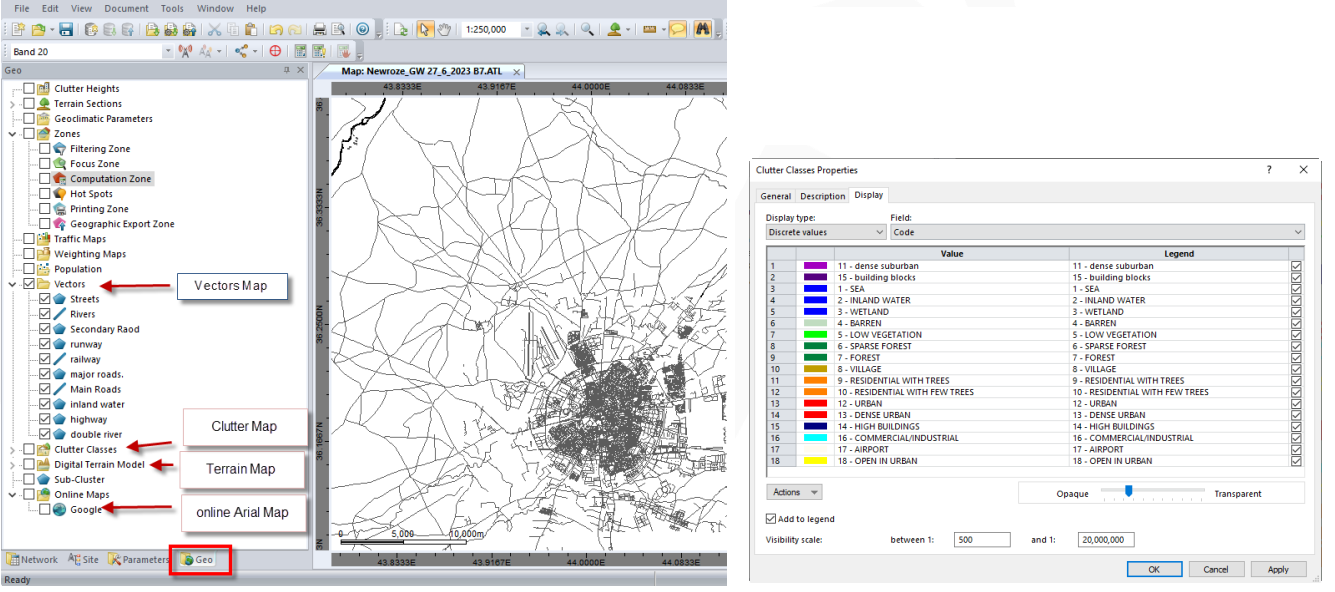Click the Apply button

[1278, 569]
